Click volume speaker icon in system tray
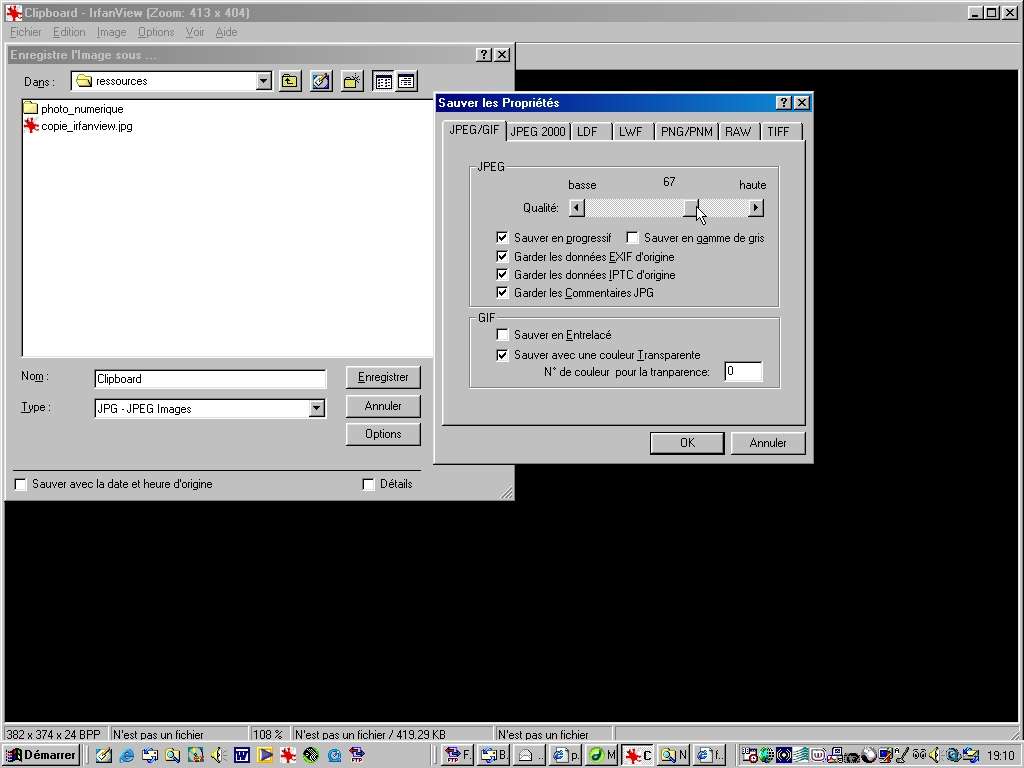 point(935,755)
